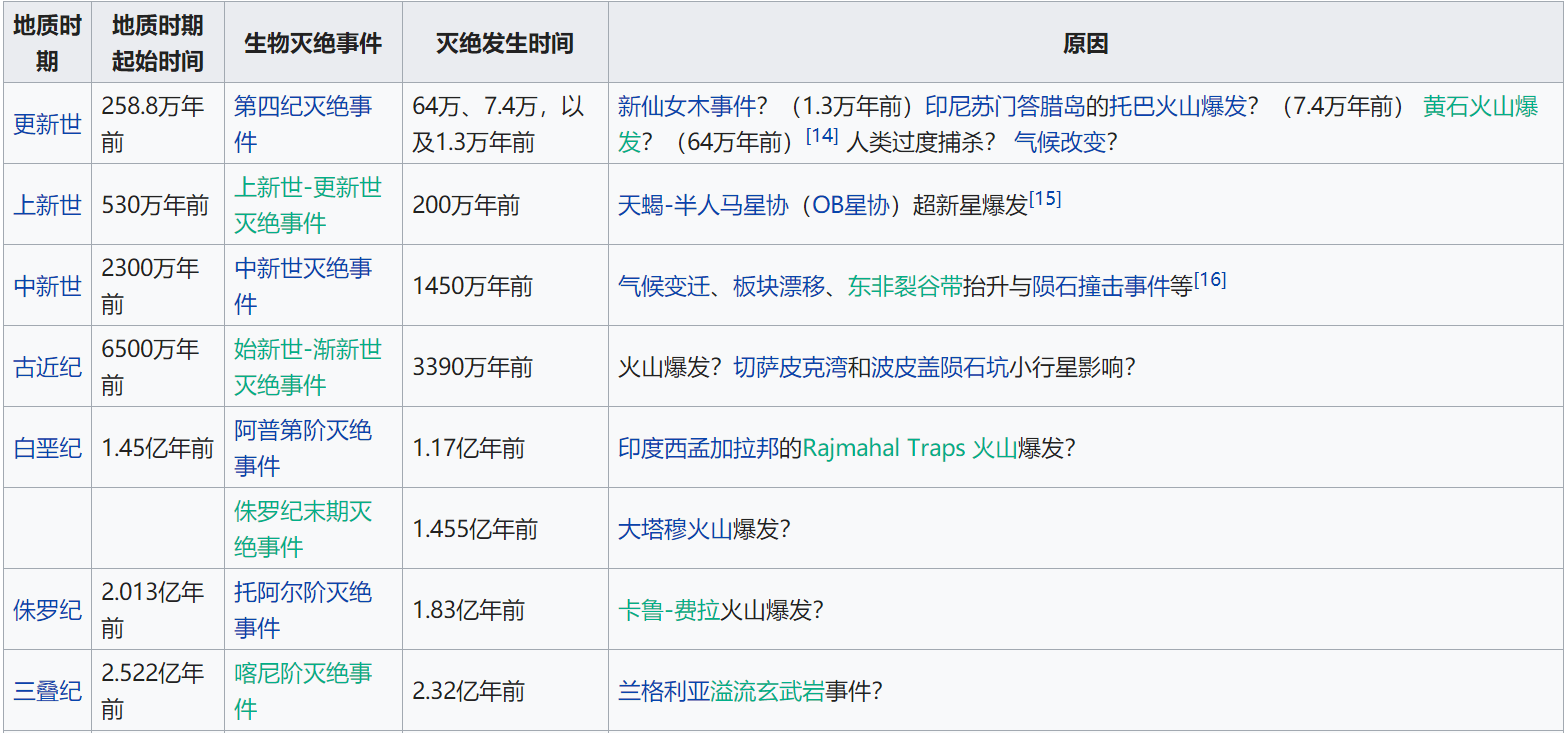Open the 兰格利亚 link
The width and height of the screenshot is (1566, 733).
coord(664,691)
